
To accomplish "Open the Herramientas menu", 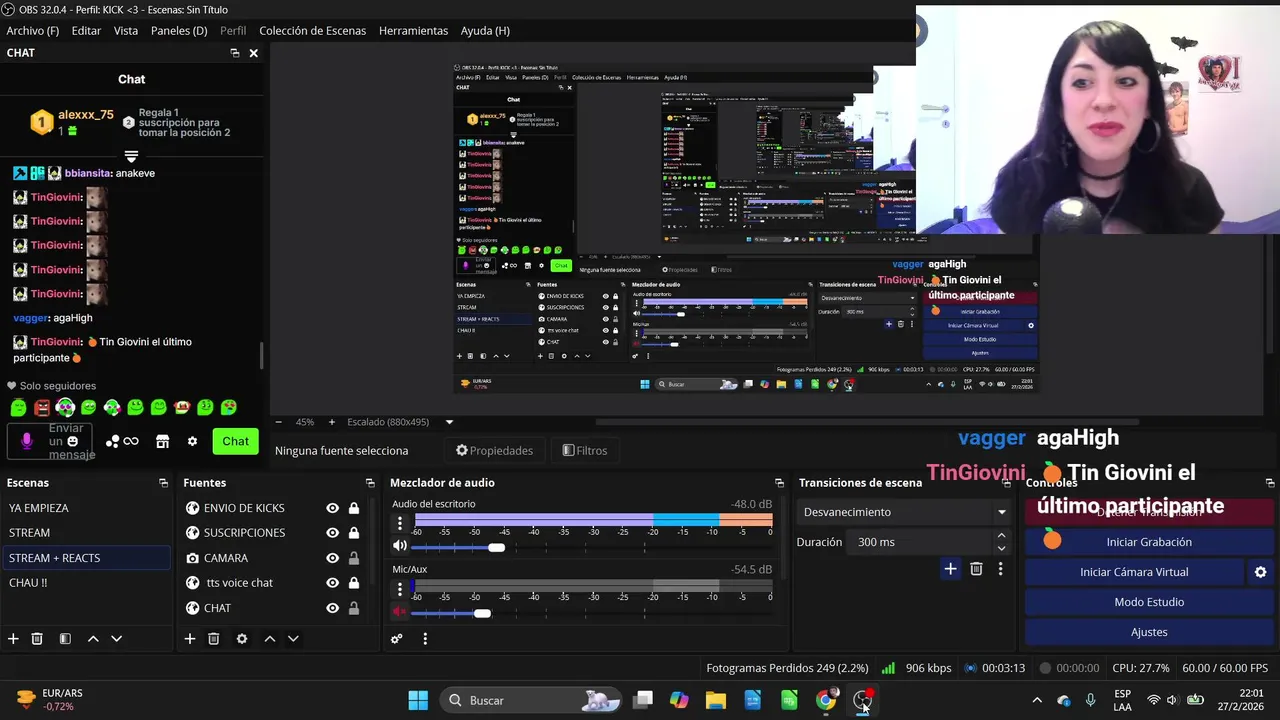I will [x=413, y=31].
